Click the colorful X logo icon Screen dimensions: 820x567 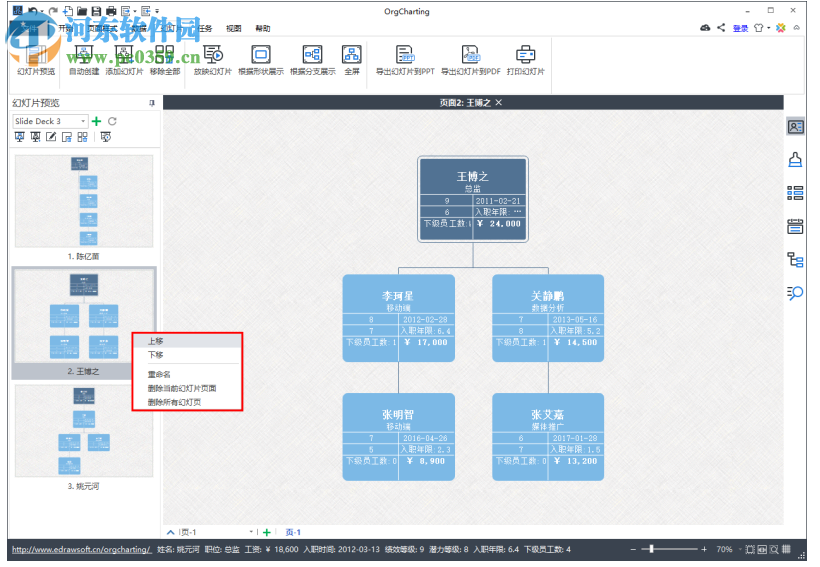coord(781,28)
